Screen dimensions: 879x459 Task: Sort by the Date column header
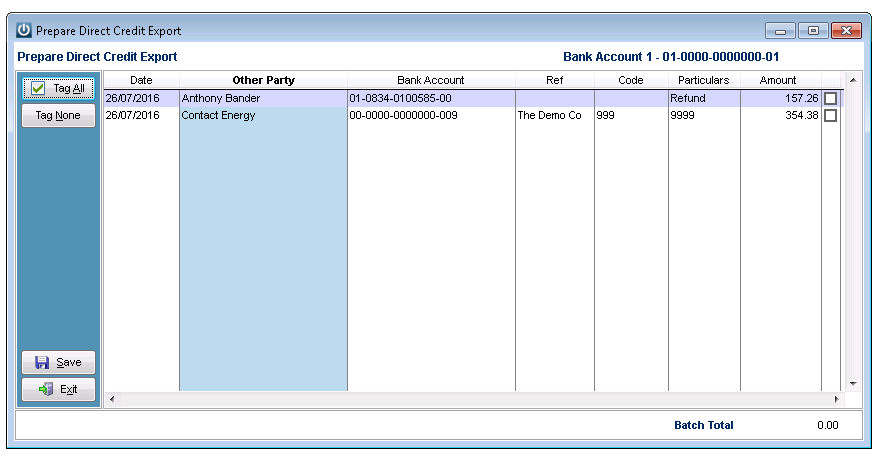[141, 80]
